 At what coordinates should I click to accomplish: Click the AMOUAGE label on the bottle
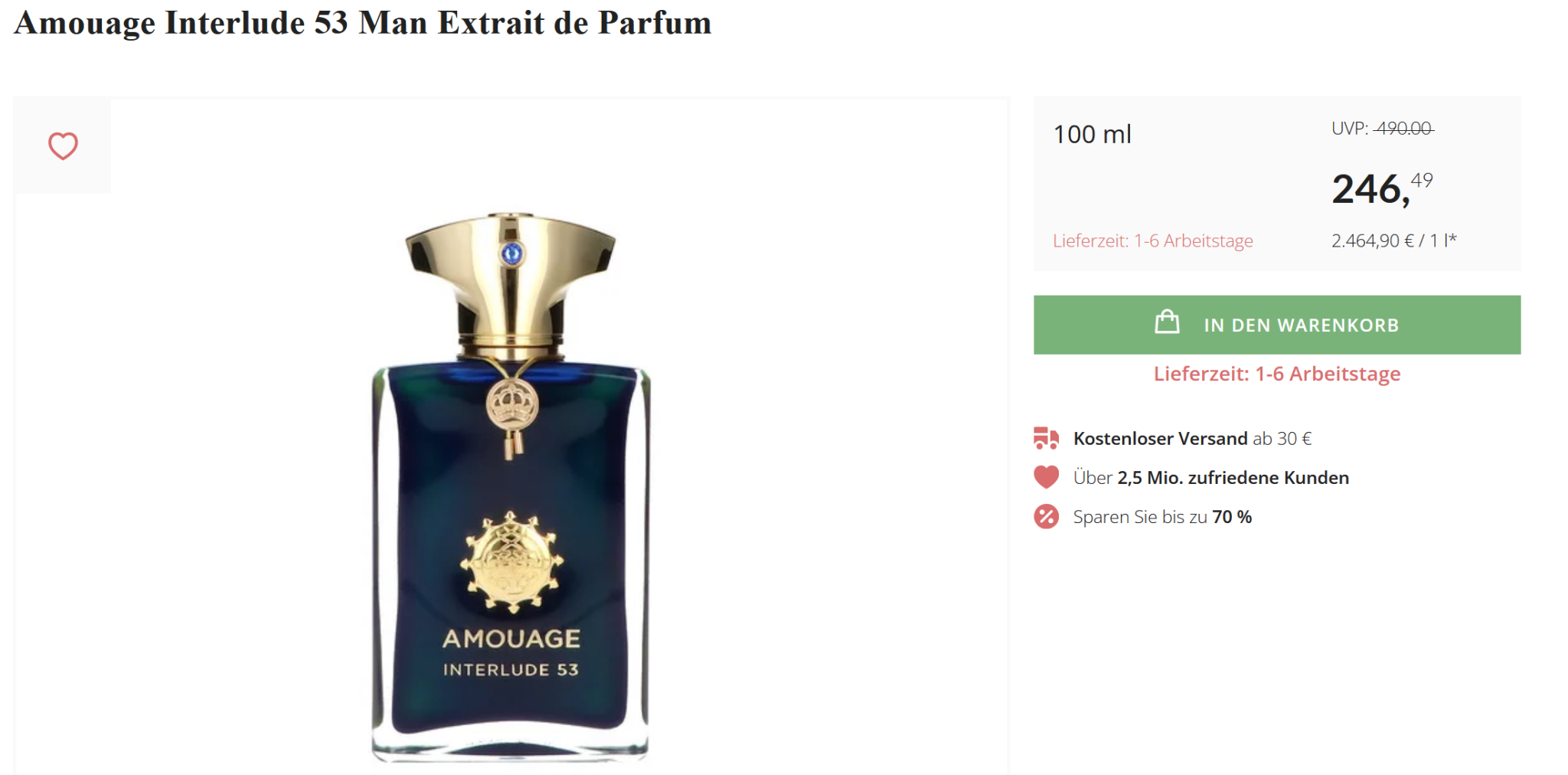(x=511, y=639)
